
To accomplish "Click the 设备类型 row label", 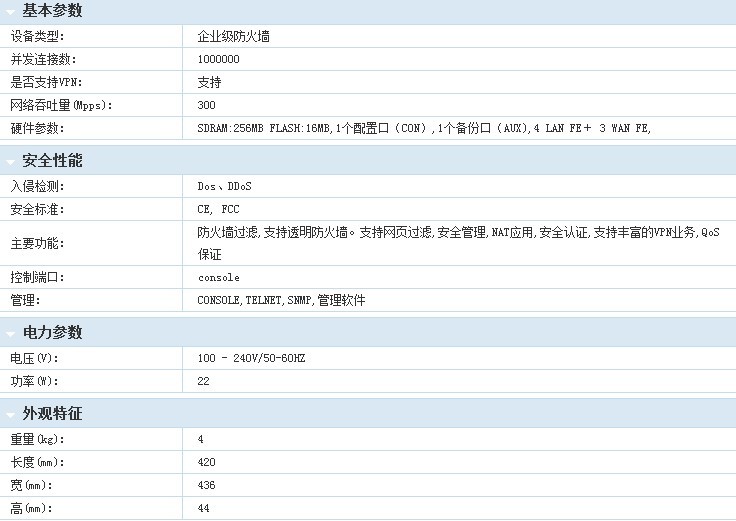I will (x=37, y=36).
